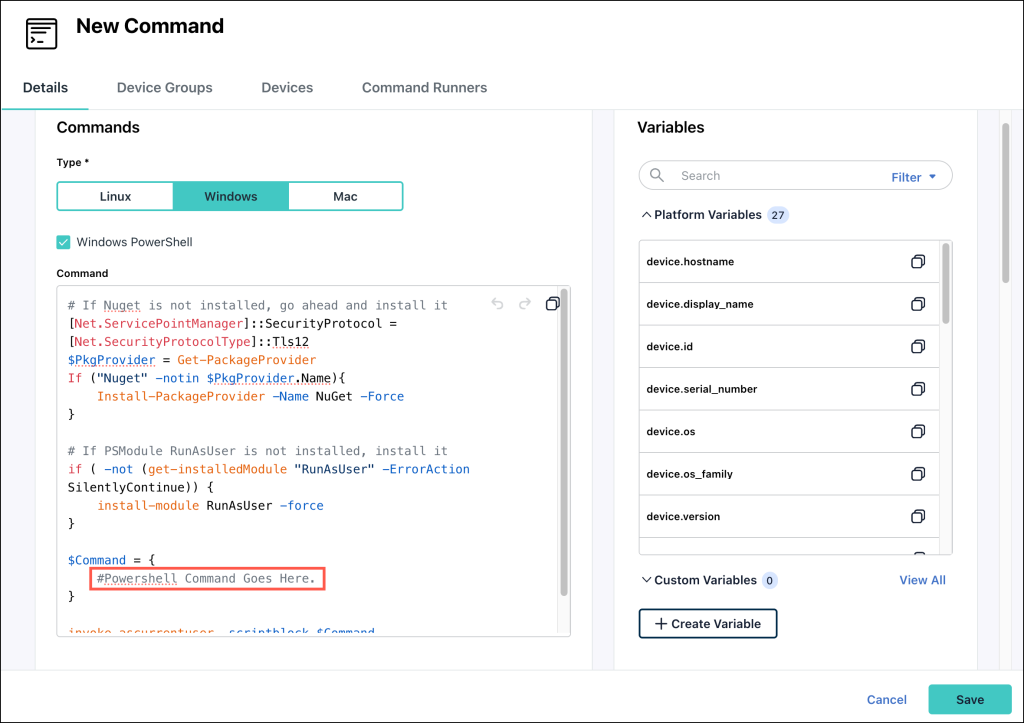Select Linux as the command type

pyautogui.click(x=115, y=196)
